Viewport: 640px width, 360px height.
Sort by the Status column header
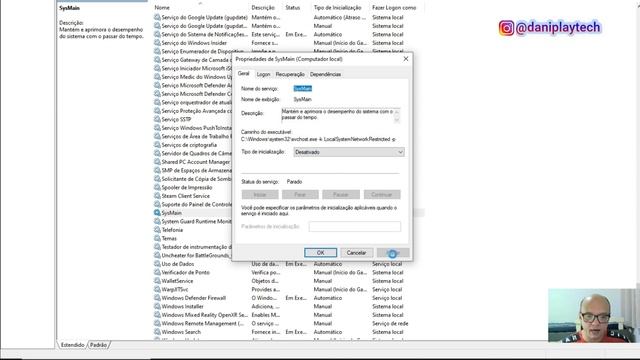(x=293, y=7)
